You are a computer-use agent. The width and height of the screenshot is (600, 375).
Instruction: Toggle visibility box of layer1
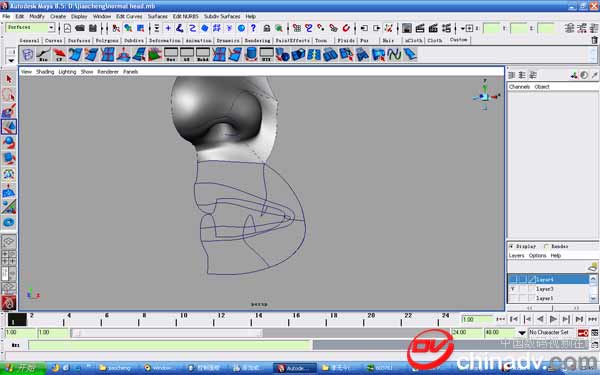[x=513, y=298]
